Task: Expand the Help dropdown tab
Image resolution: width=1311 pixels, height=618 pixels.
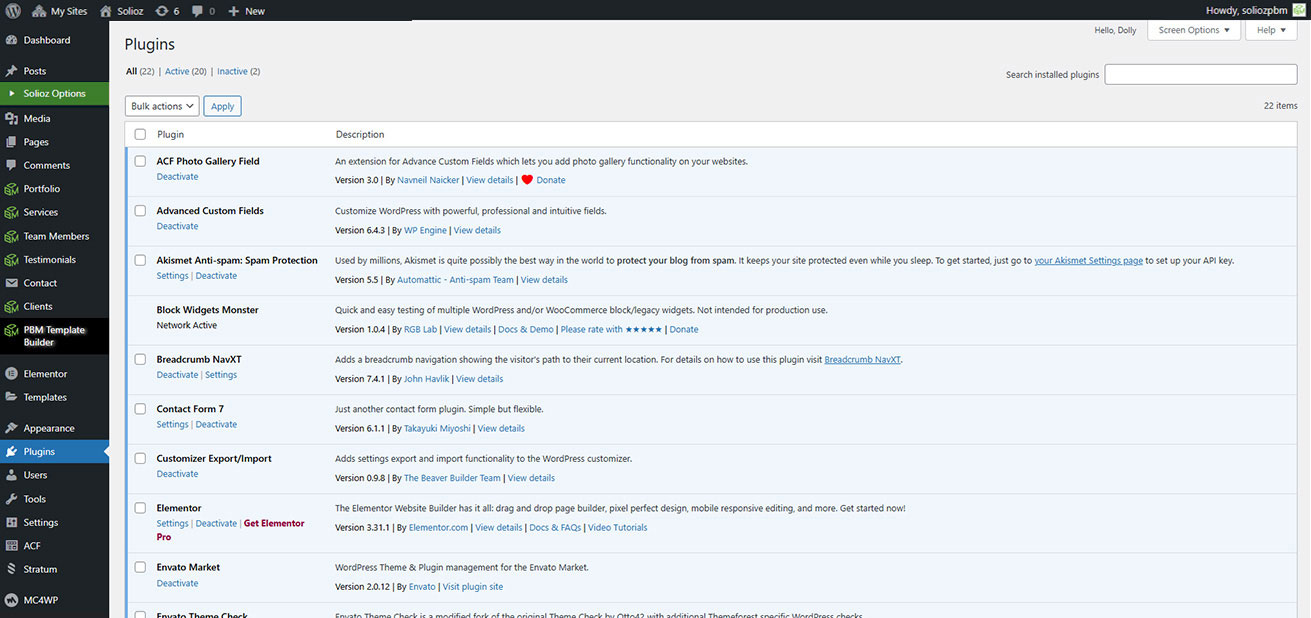Action: 1271,30
